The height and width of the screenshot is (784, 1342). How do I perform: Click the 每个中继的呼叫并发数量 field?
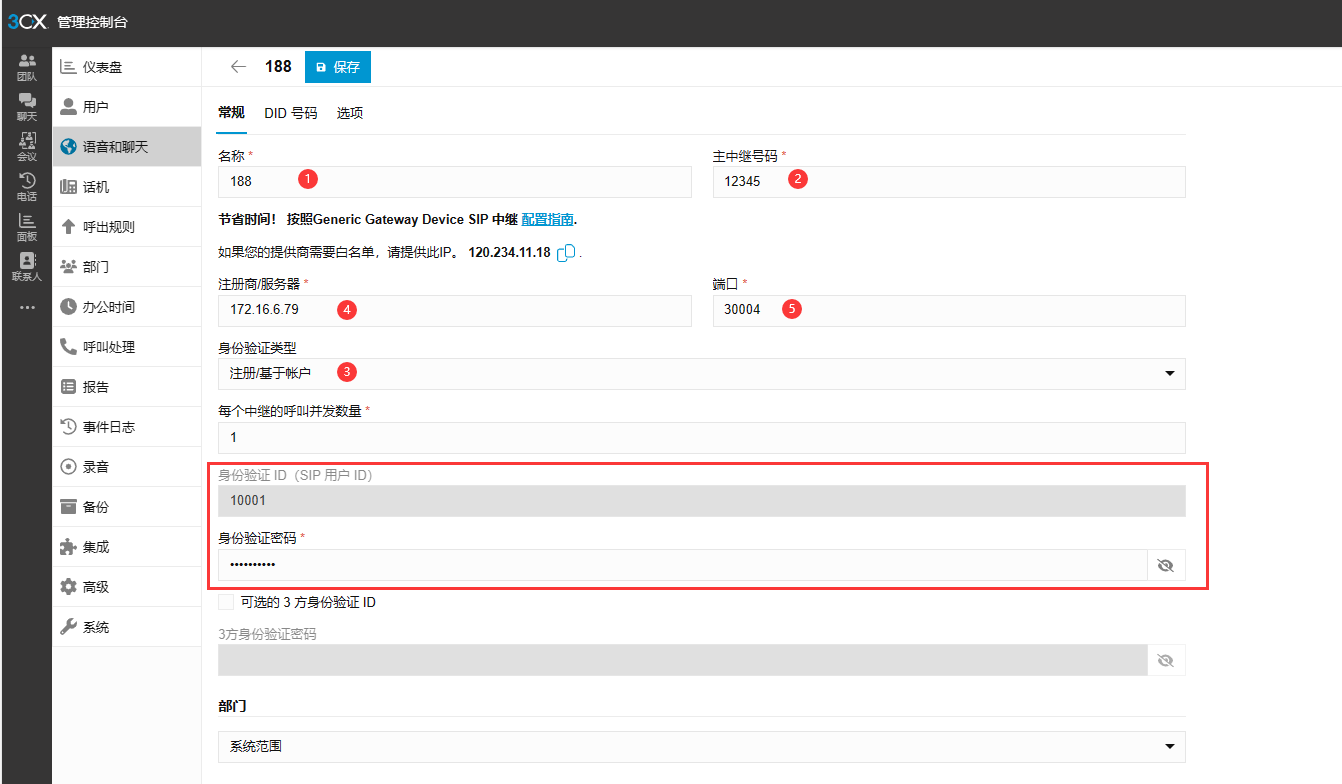702,438
